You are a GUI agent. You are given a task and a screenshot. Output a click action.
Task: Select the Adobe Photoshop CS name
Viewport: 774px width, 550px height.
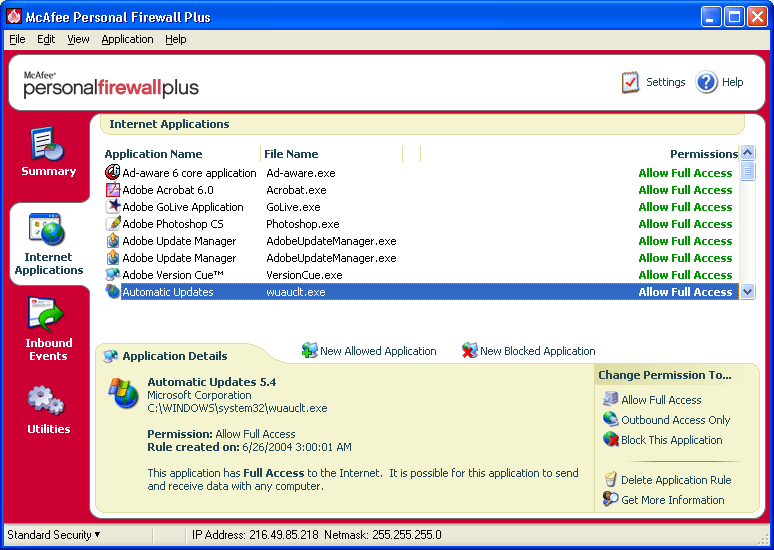click(173, 224)
